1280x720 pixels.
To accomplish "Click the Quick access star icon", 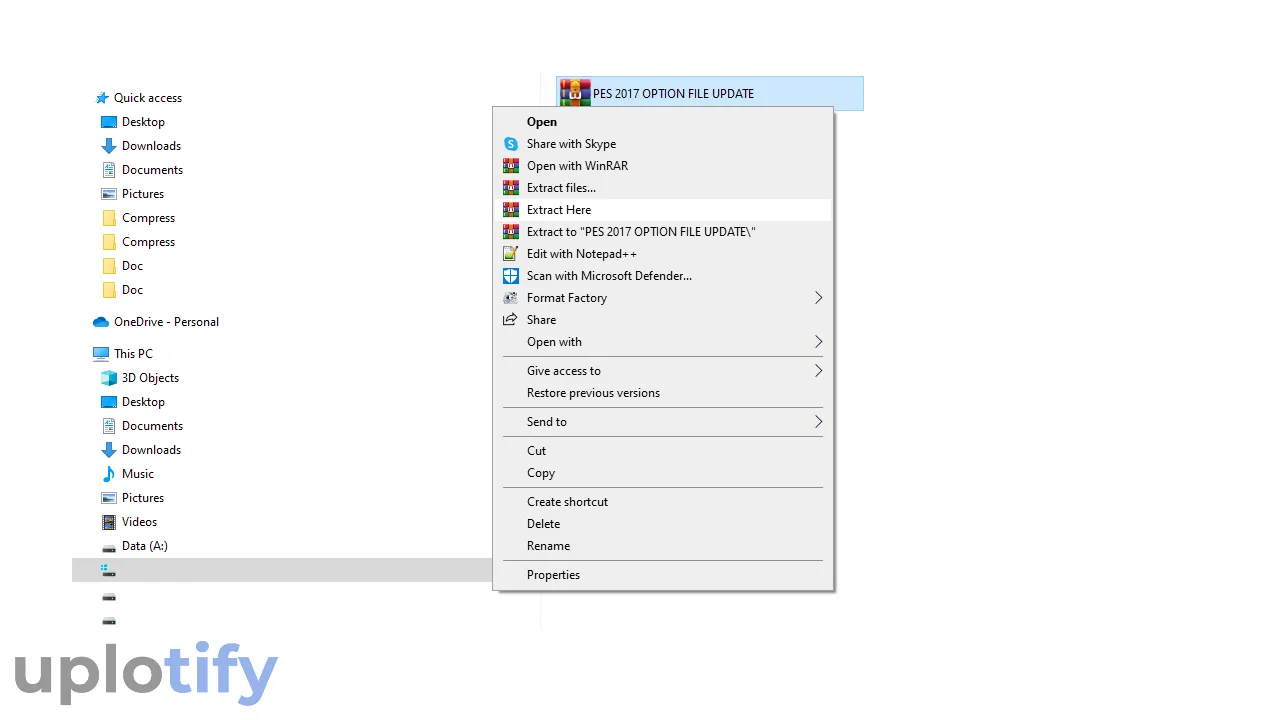I will (101, 98).
